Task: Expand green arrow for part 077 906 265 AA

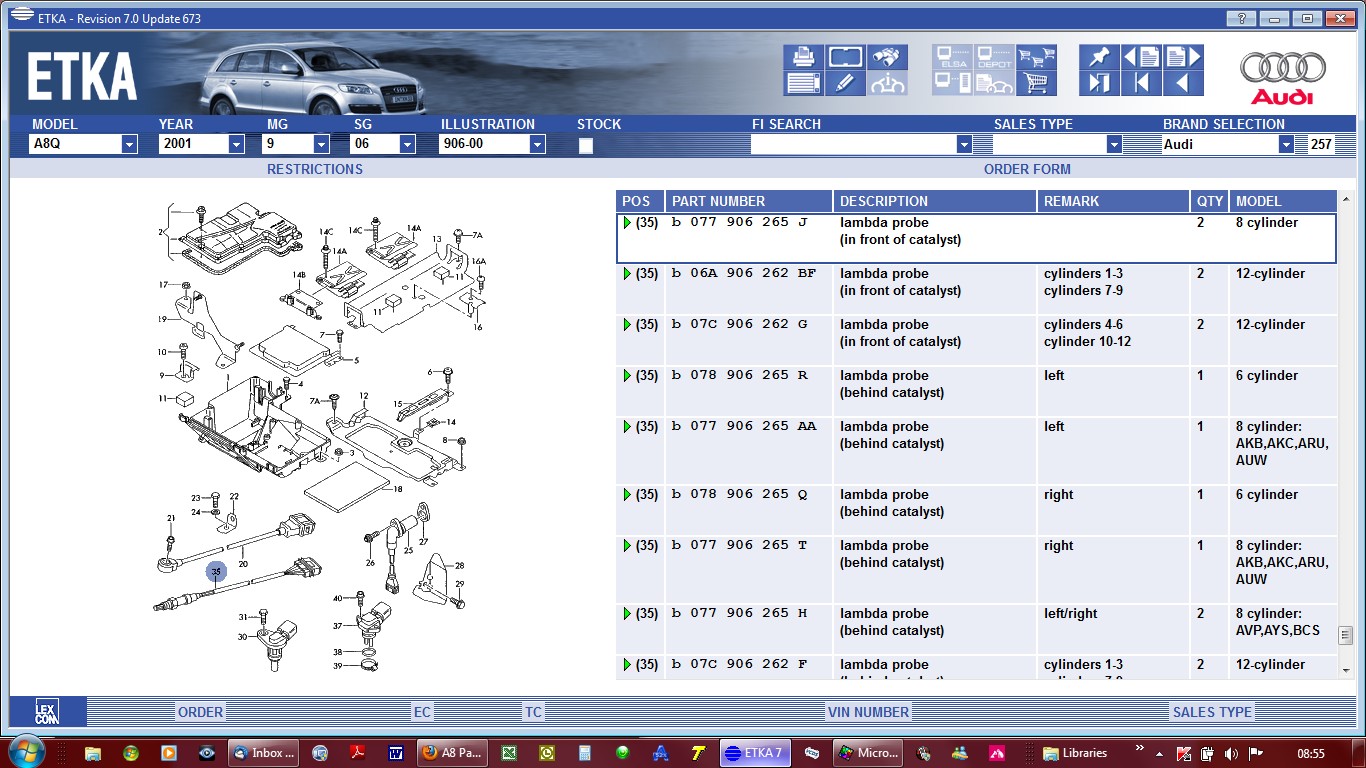Action: [x=627, y=426]
